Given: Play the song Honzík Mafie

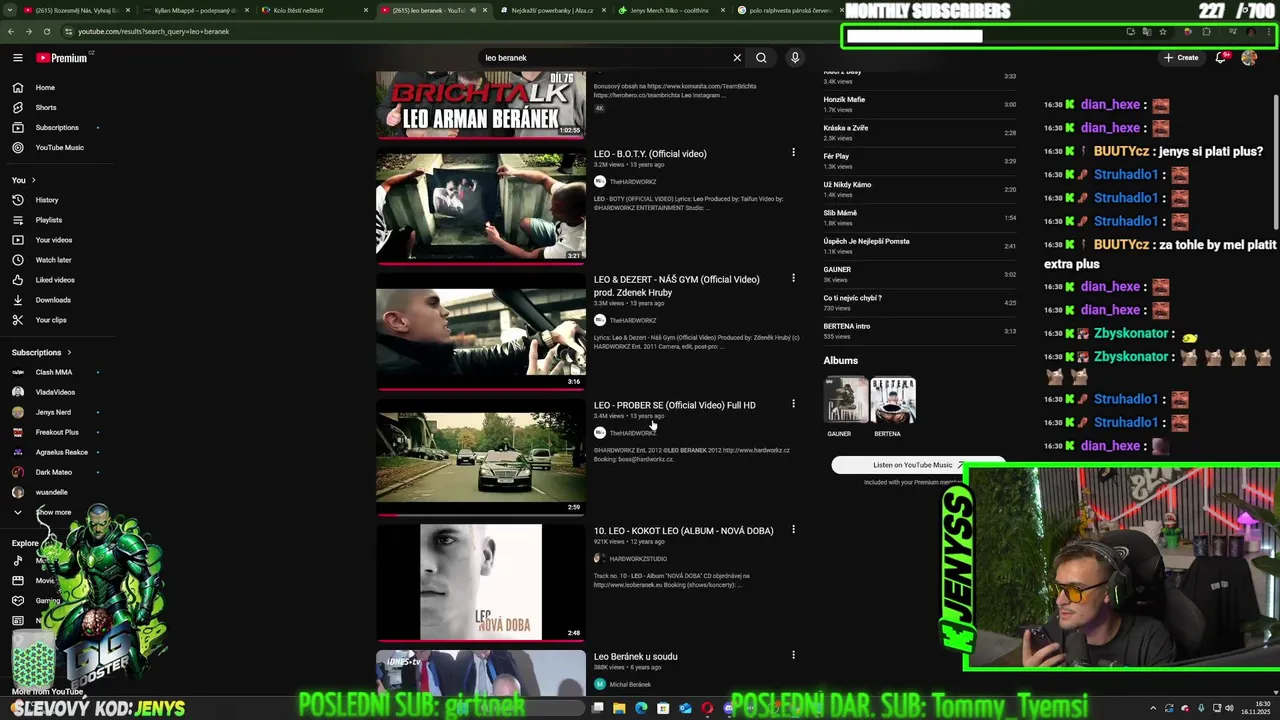Looking at the screenshot, I should (x=920, y=104).
